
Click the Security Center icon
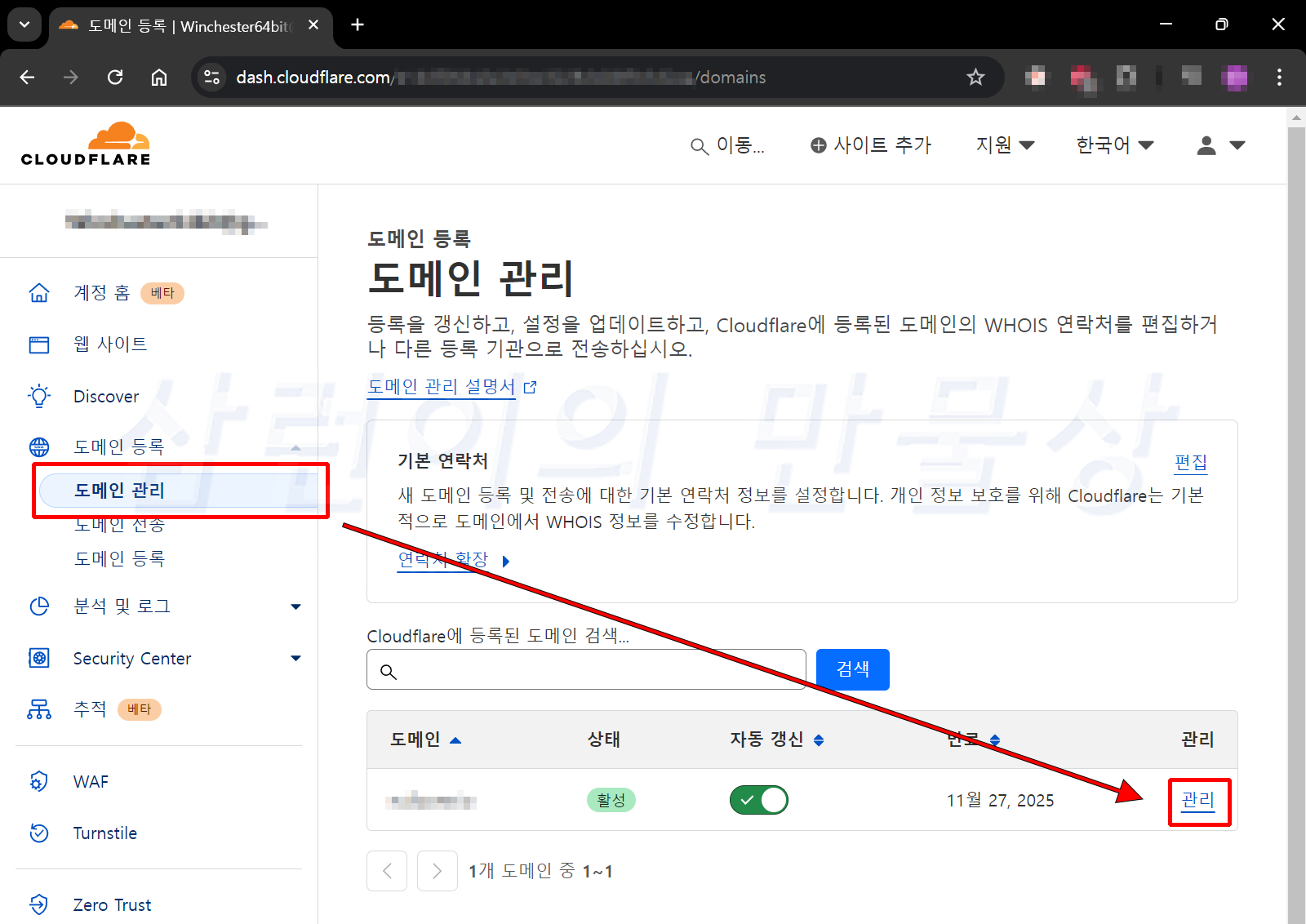point(39,658)
